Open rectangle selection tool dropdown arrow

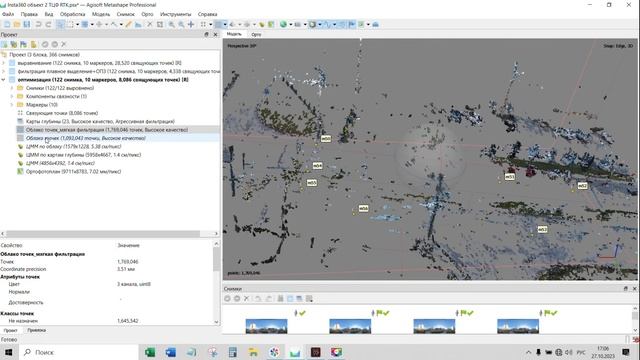(x=77, y=24)
